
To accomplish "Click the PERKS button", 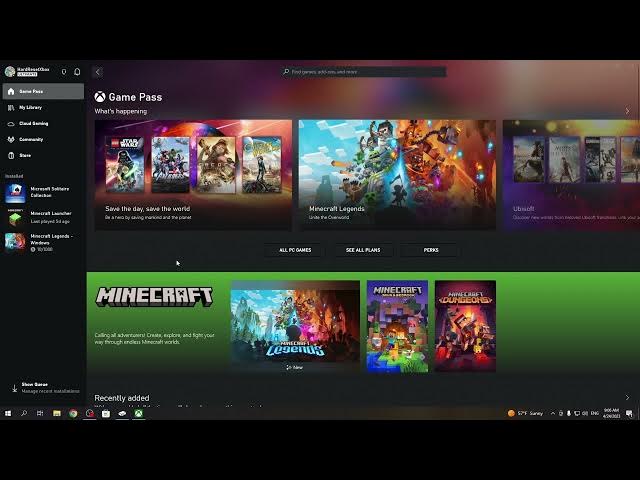I will pyautogui.click(x=431, y=250).
